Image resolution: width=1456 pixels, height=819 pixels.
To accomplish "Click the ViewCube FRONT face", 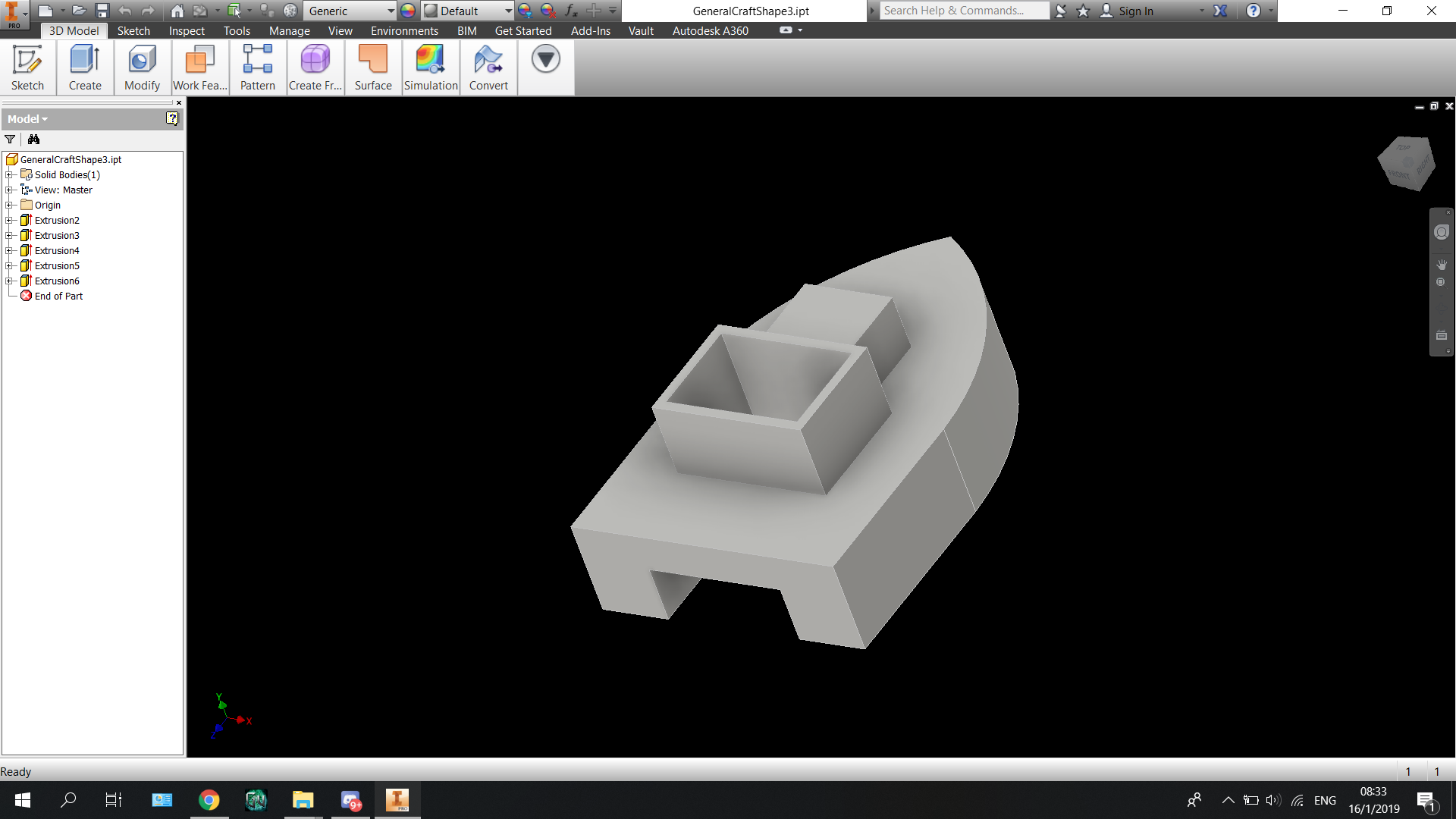I will 1399,175.
